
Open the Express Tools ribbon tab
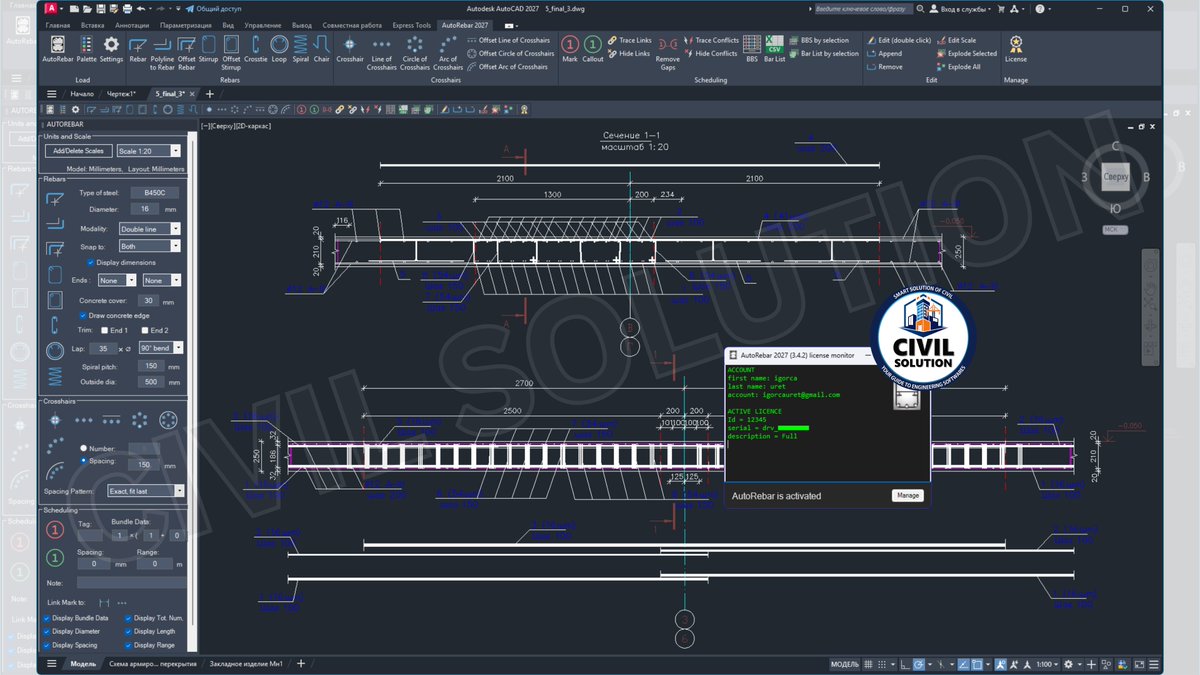click(412, 25)
